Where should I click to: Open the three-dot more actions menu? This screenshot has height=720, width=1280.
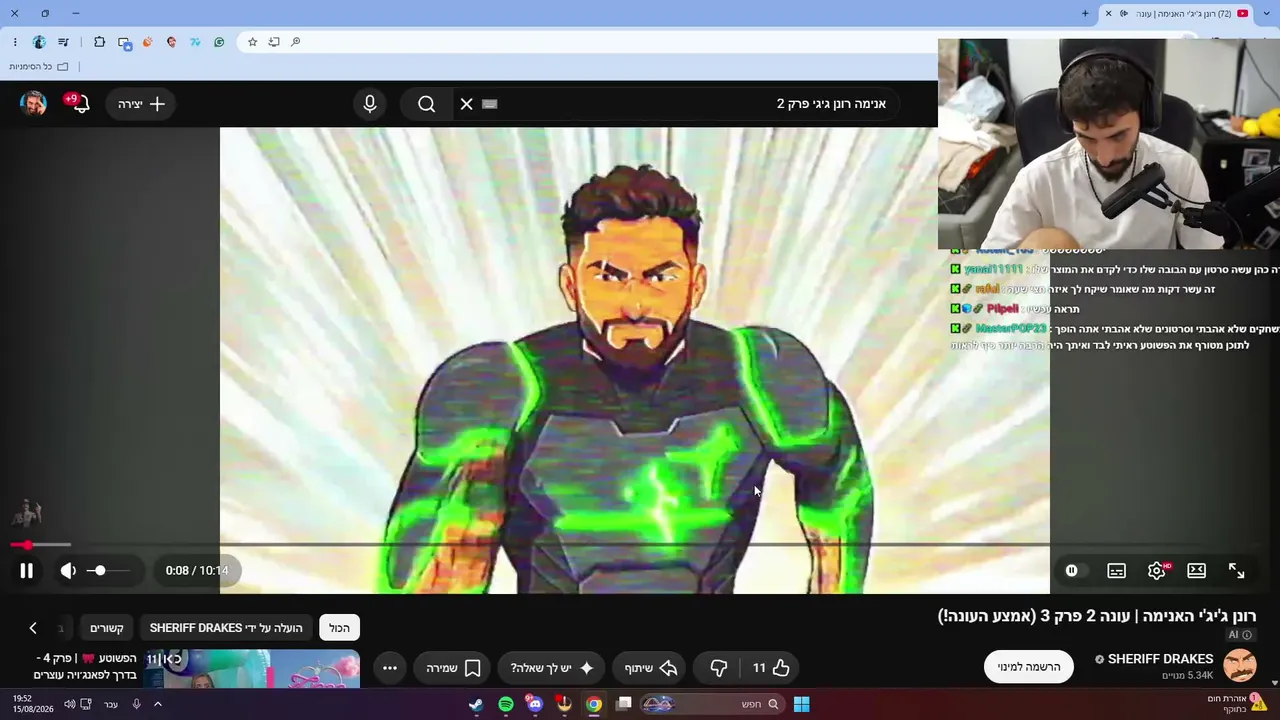tap(390, 668)
